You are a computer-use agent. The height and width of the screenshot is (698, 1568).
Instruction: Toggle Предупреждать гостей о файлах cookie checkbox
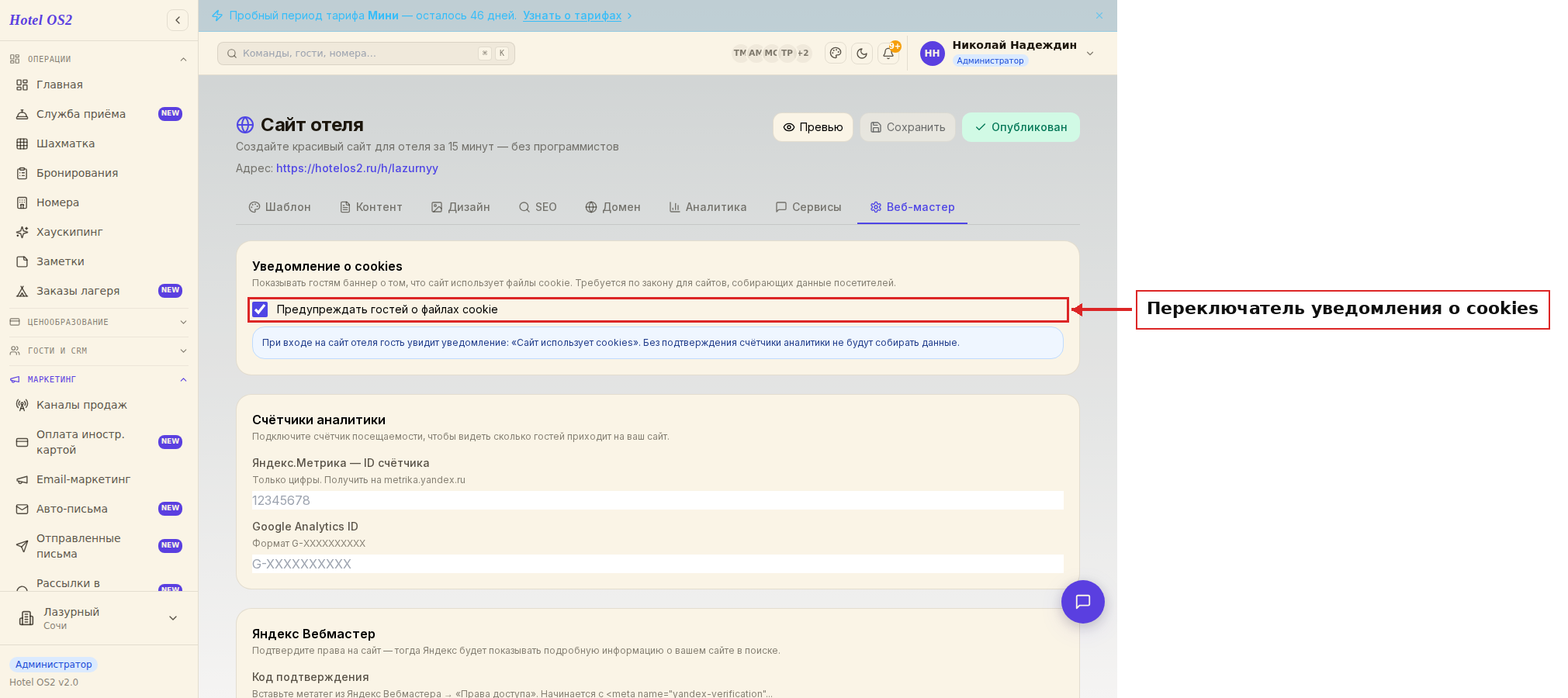tap(260, 309)
